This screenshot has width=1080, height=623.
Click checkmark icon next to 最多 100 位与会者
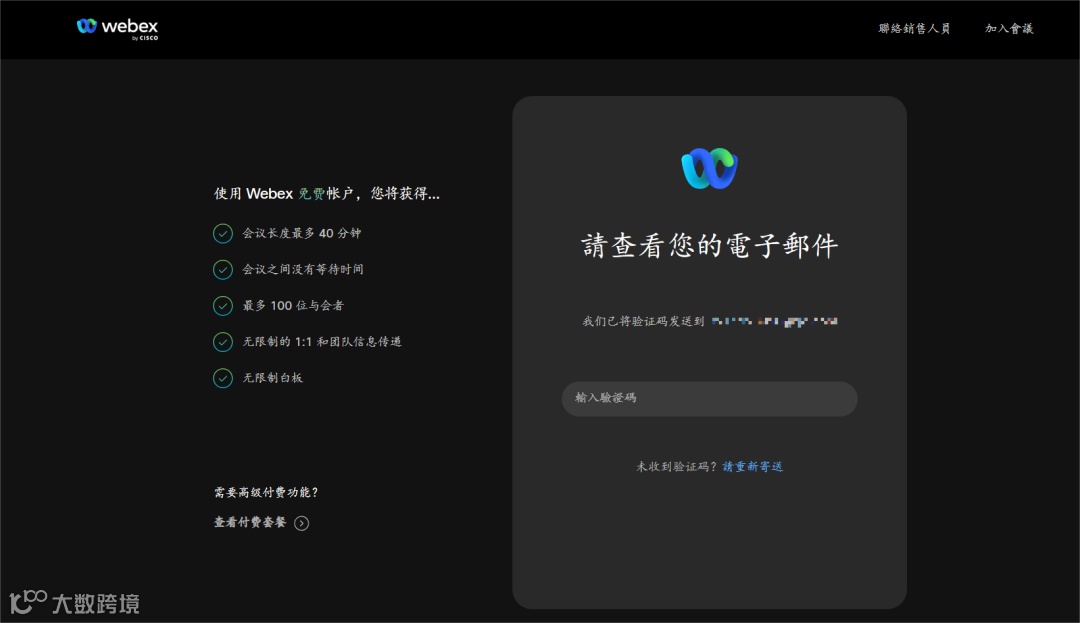point(222,306)
